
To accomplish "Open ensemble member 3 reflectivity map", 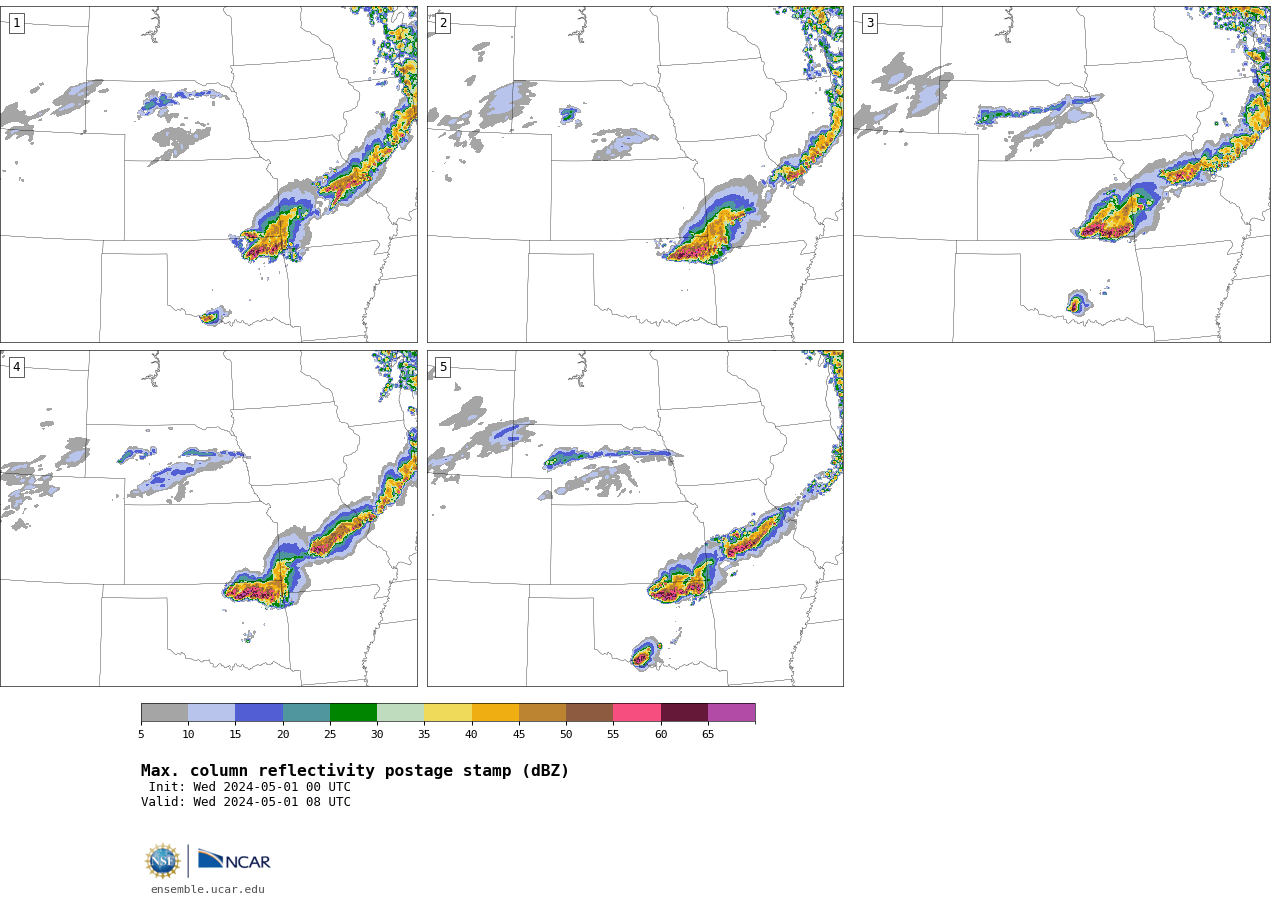I will point(1062,174).
